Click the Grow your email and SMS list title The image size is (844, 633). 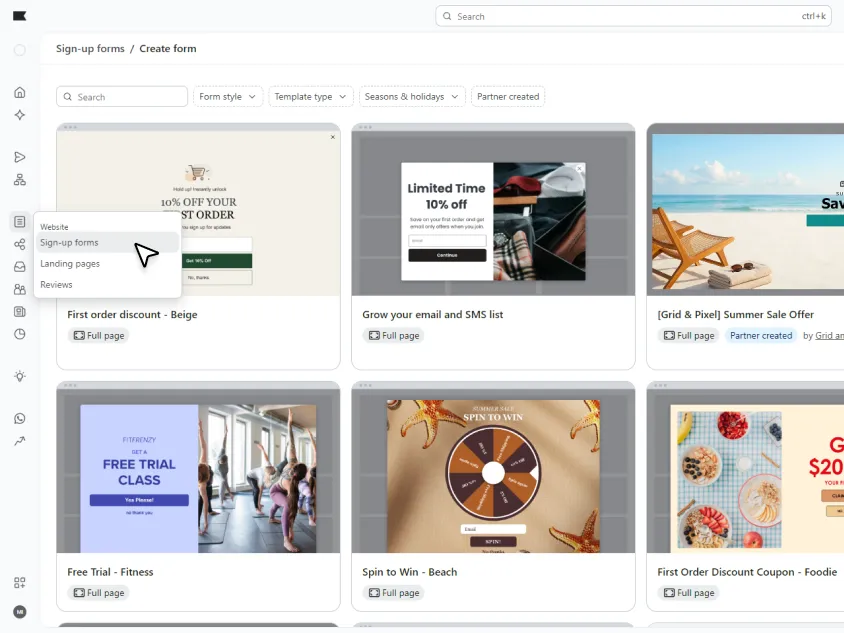[433, 314]
